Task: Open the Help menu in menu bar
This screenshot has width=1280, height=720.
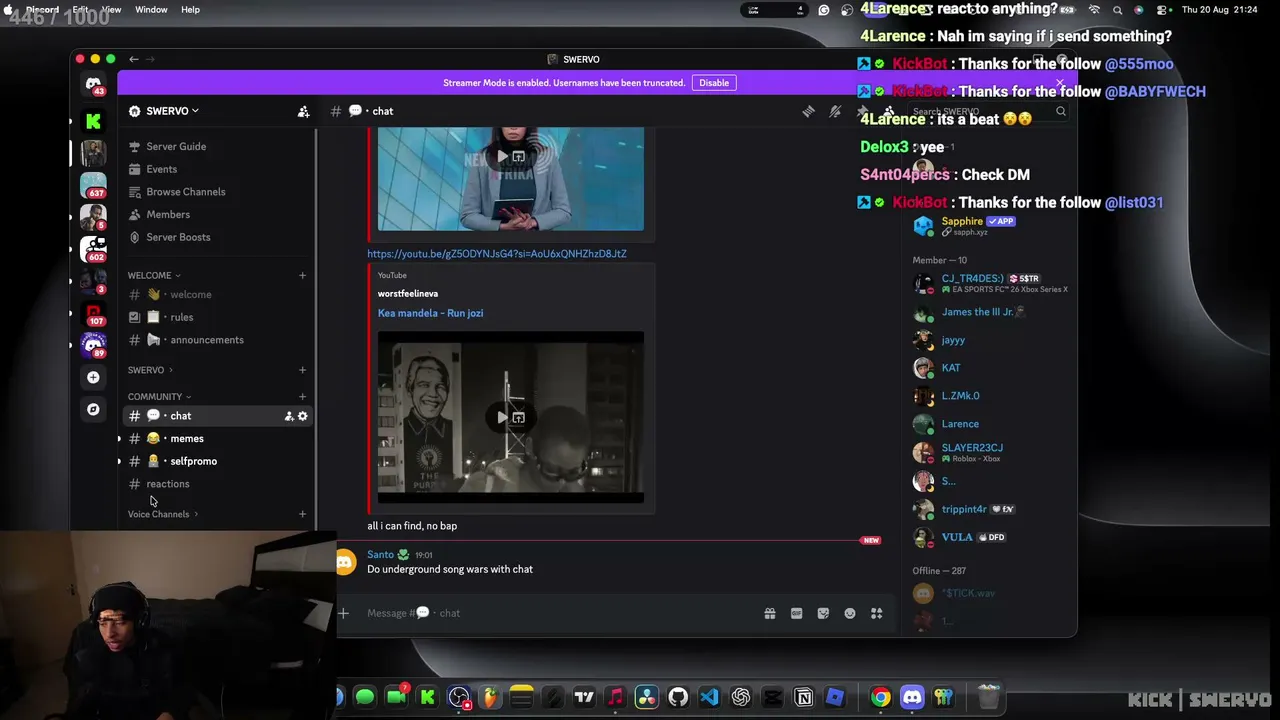Action: tap(190, 9)
